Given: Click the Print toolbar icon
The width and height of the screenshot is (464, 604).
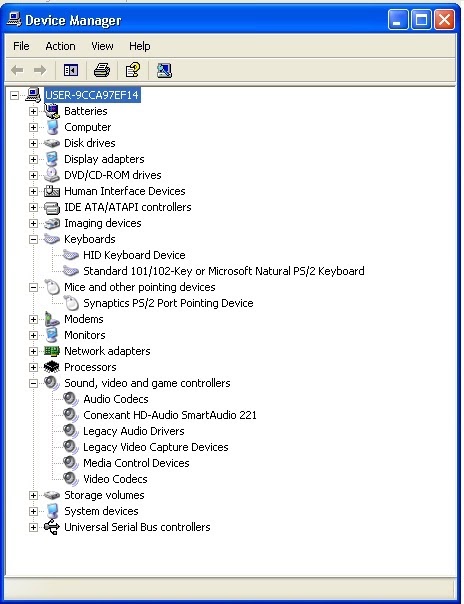Looking at the screenshot, I should point(102,70).
